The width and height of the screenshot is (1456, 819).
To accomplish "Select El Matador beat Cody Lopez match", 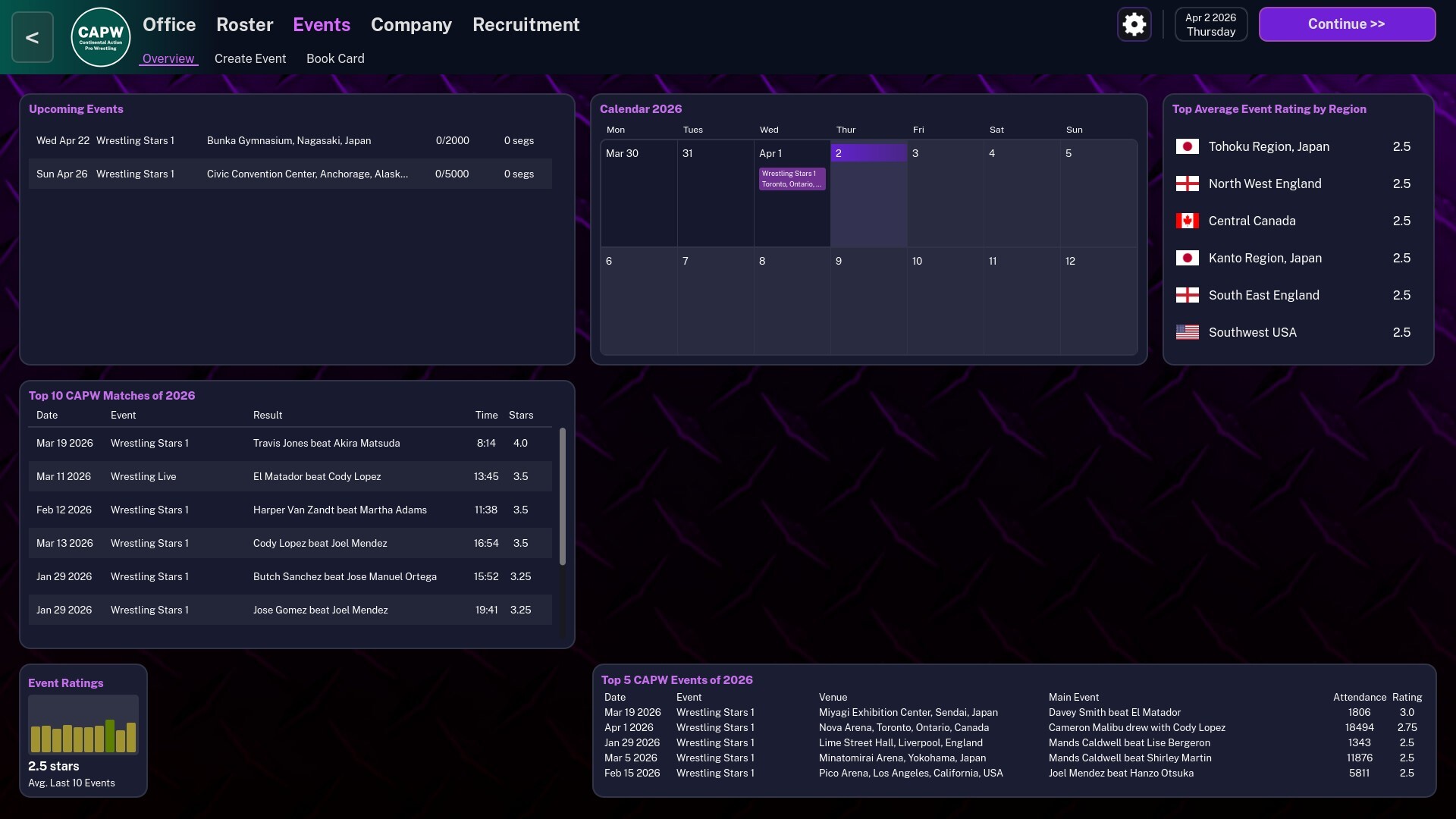I will click(290, 476).
